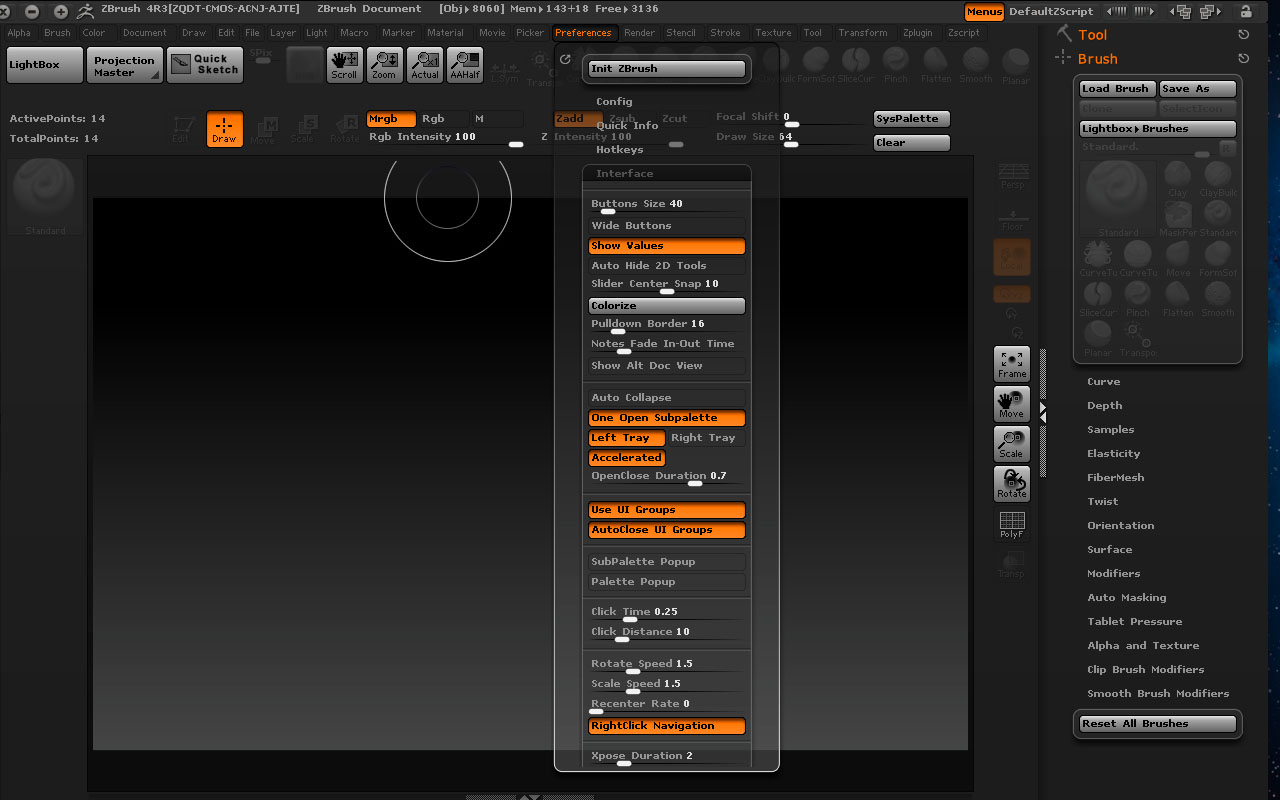This screenshot has height=800, width=1280.
Task: Select the Flatten brush in top shelf
Action: click(936, 66)
